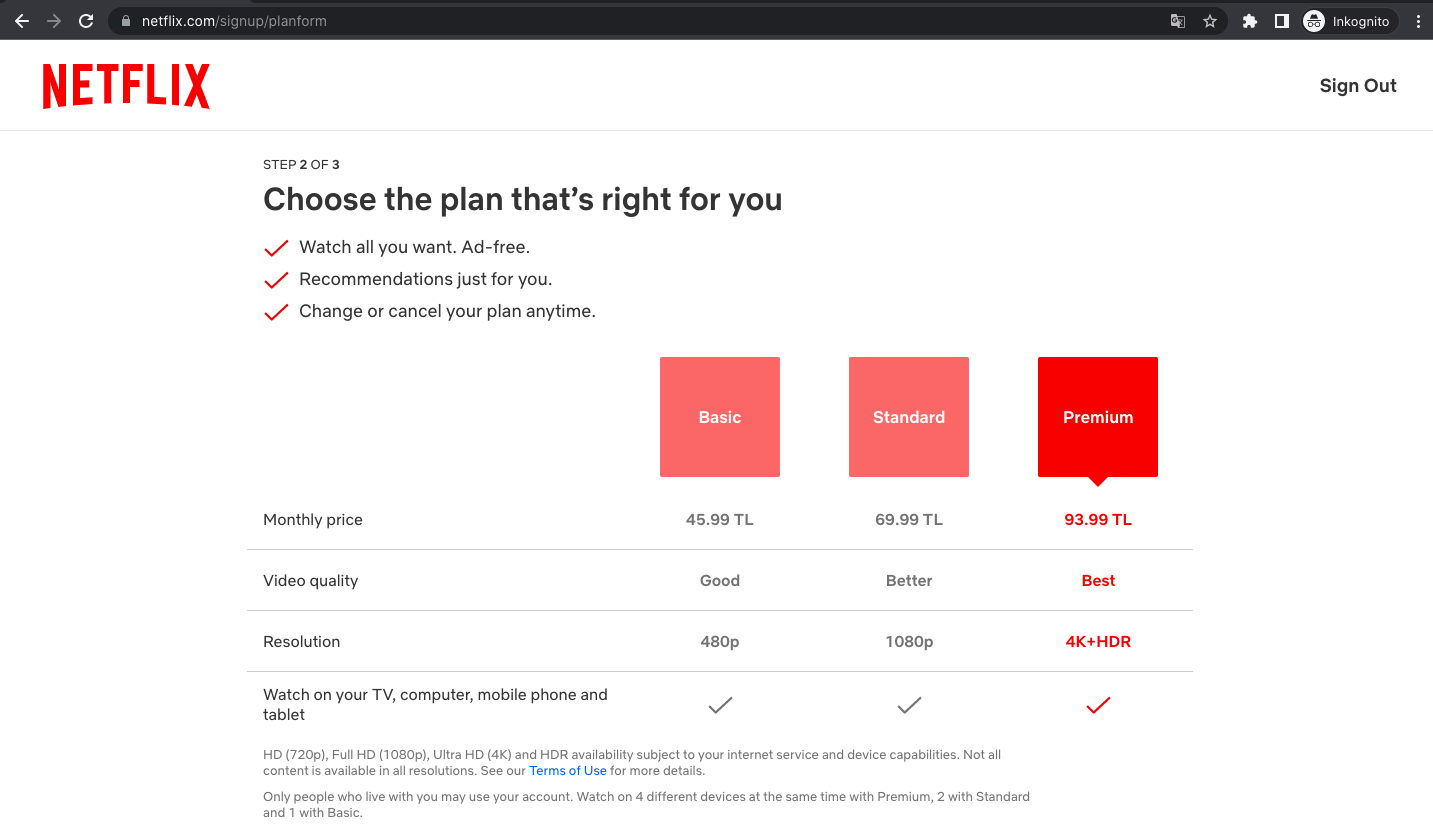Open the Terms of Use link
Viewport: 1433px width, 840px height.
tap(568, 771)
